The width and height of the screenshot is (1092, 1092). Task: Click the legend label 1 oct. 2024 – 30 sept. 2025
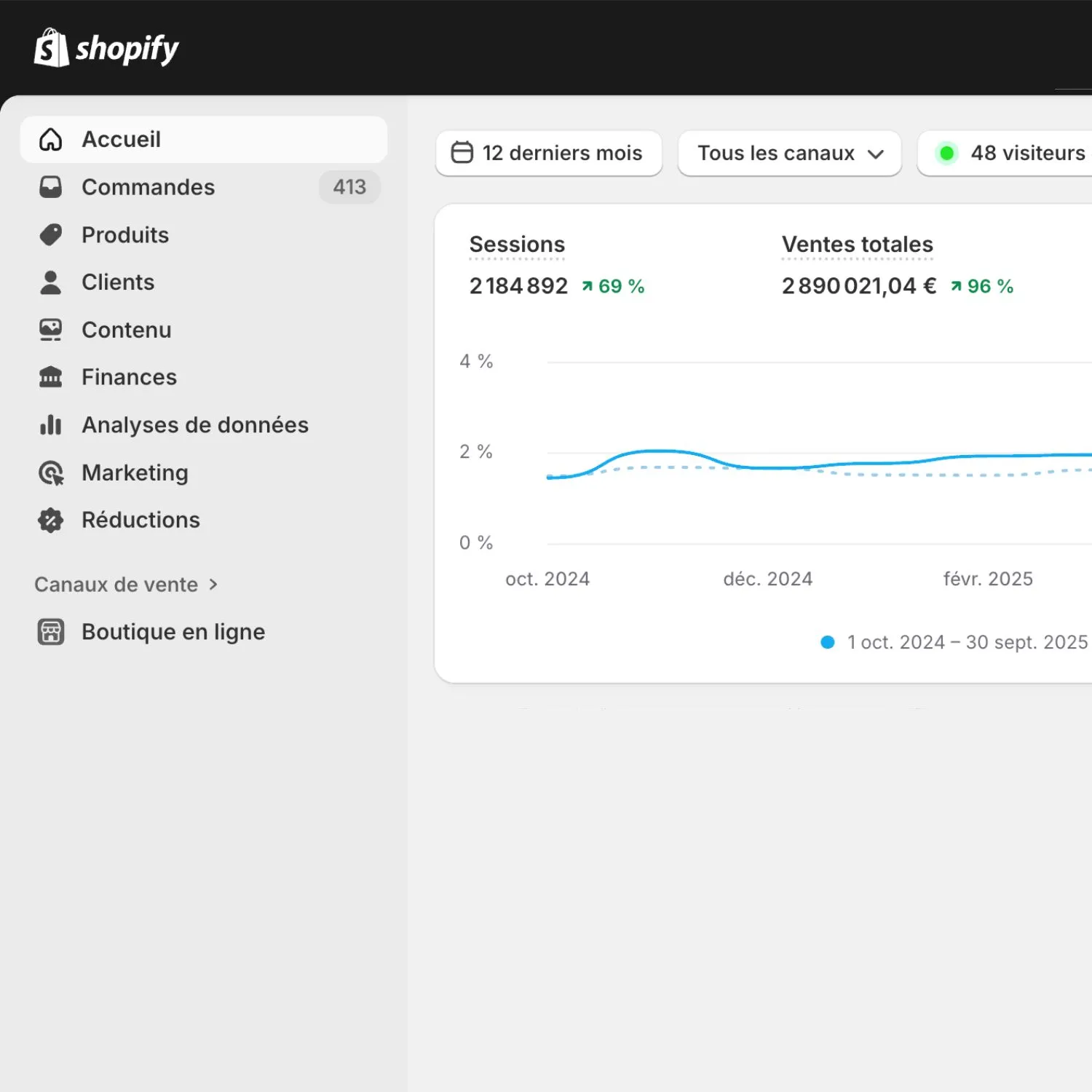point(968,642)
